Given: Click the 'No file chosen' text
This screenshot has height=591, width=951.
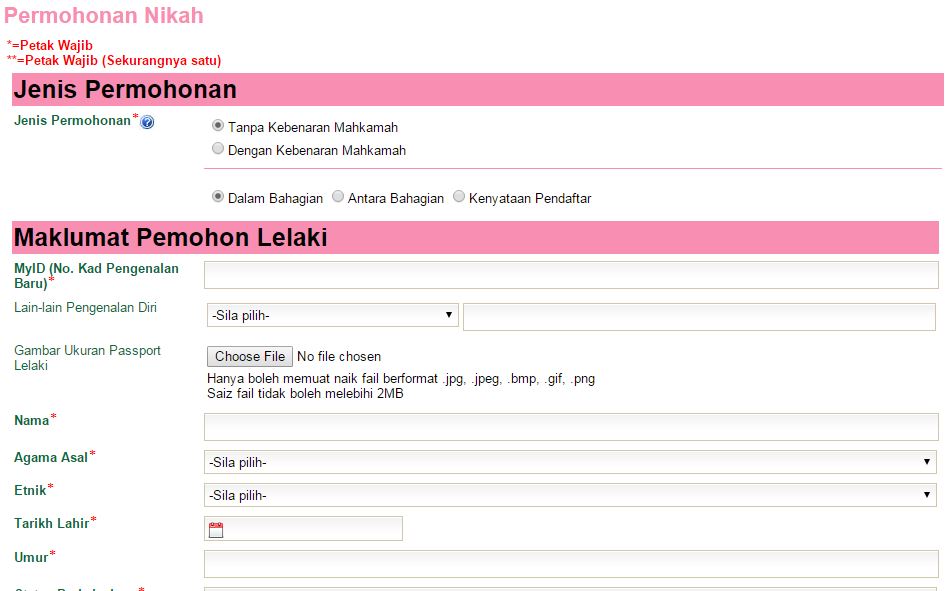Looking at the screenshot, I should point(339,357).
